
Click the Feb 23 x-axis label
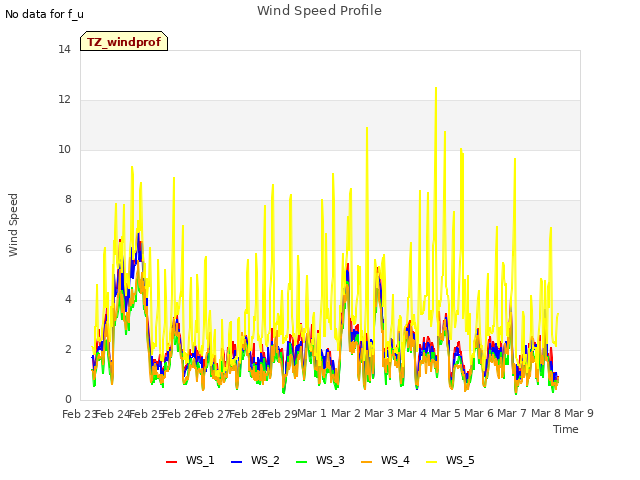coord(79,414)
